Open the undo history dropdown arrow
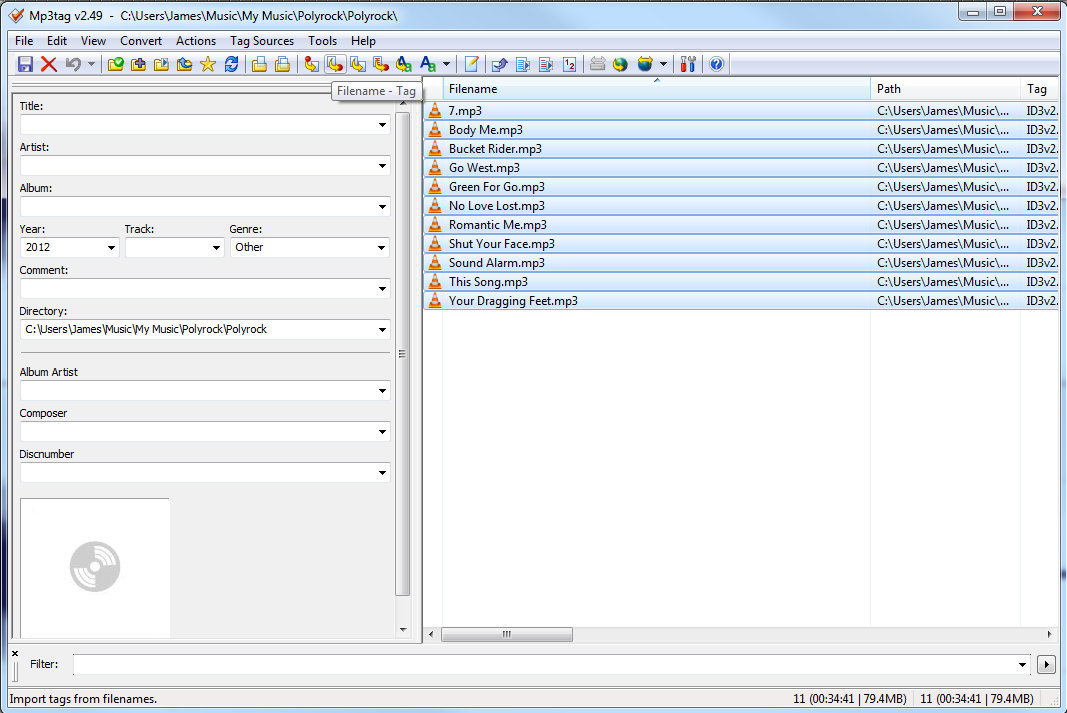This screenshot has height=713, width=1067. pyautogui.click(x=91, y=64)
